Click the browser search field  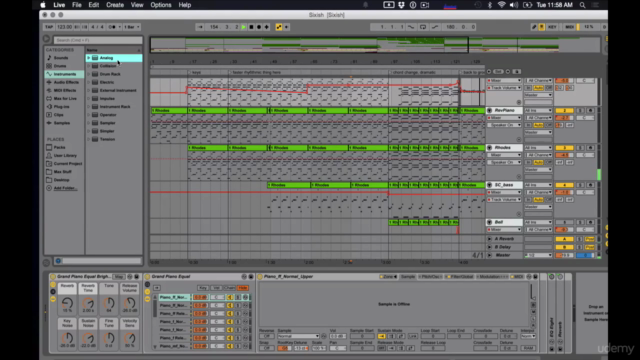click(x=98, y=40)
